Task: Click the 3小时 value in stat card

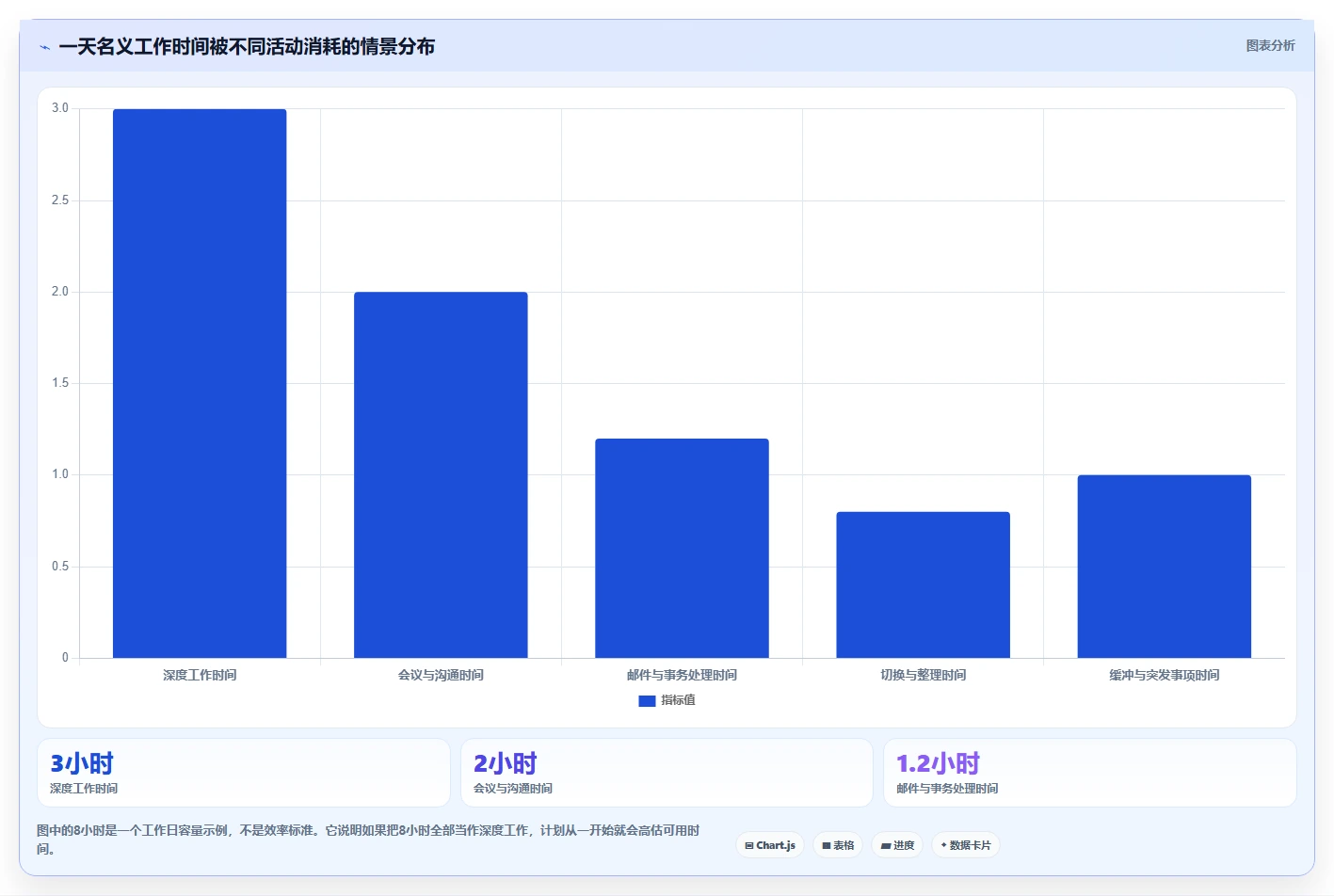Action: click(82, 763)
